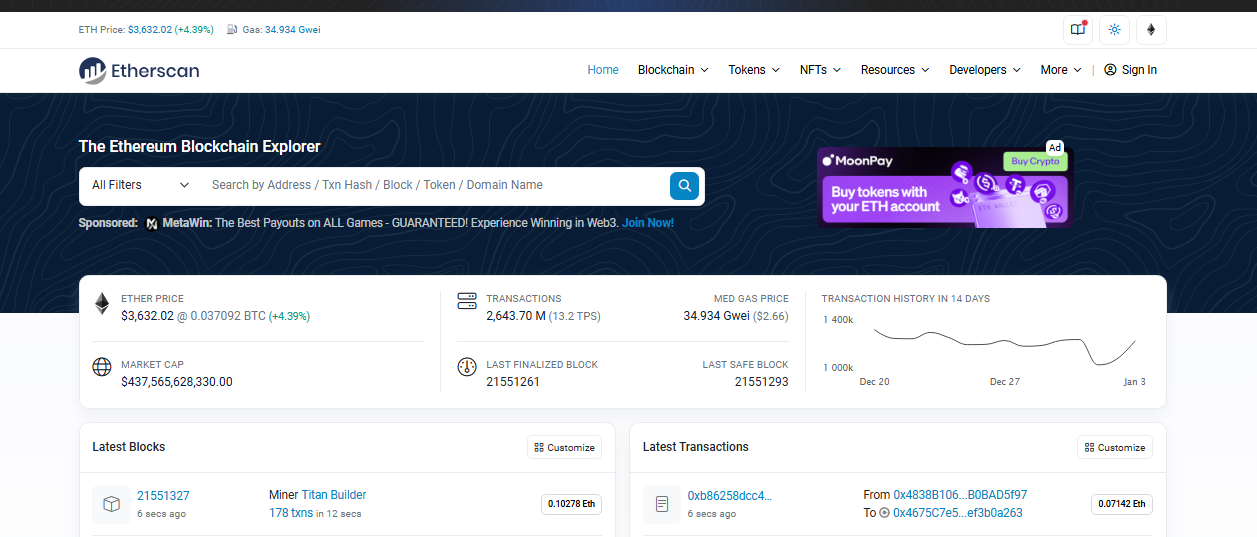Toggle light/dark theme sun icon
Viewport: 1257px width, 537px height.
coord(1114,30)
